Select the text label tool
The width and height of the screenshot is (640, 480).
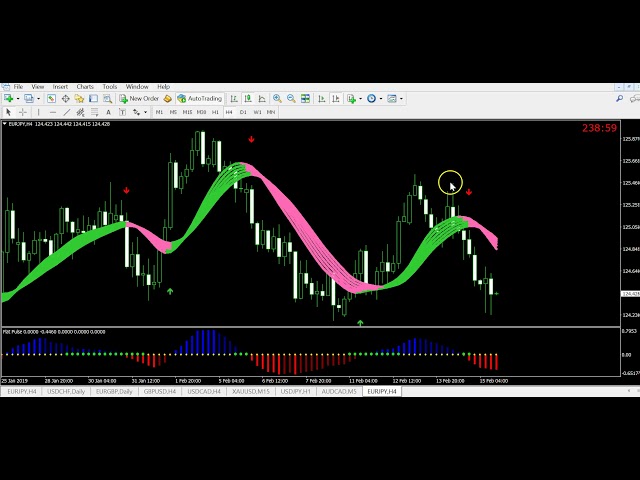tap(108, 112)
